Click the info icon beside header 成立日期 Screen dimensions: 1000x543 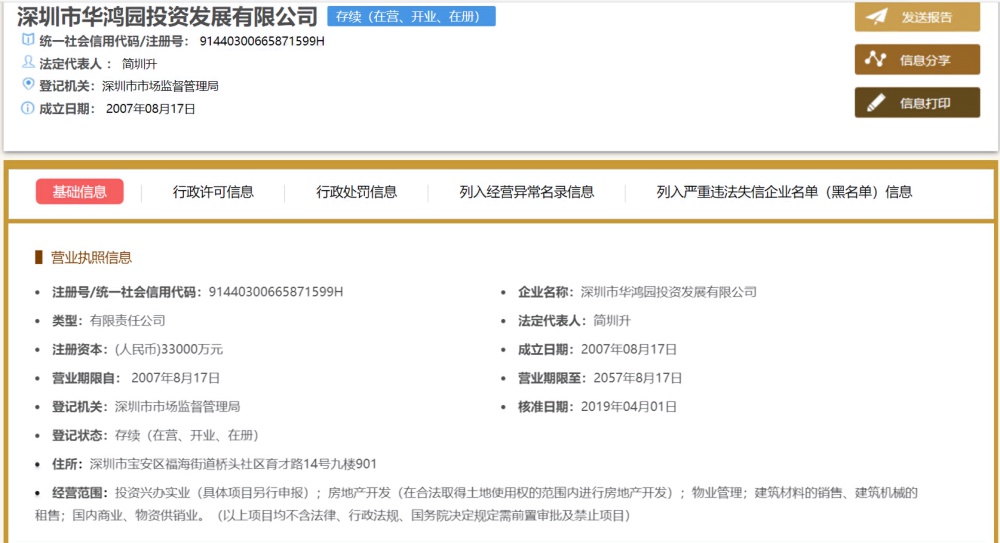click(x=28, y=108)
